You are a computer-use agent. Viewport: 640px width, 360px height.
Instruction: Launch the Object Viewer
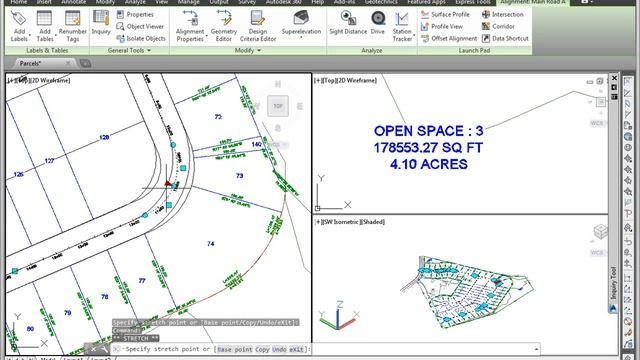point(140,26)
